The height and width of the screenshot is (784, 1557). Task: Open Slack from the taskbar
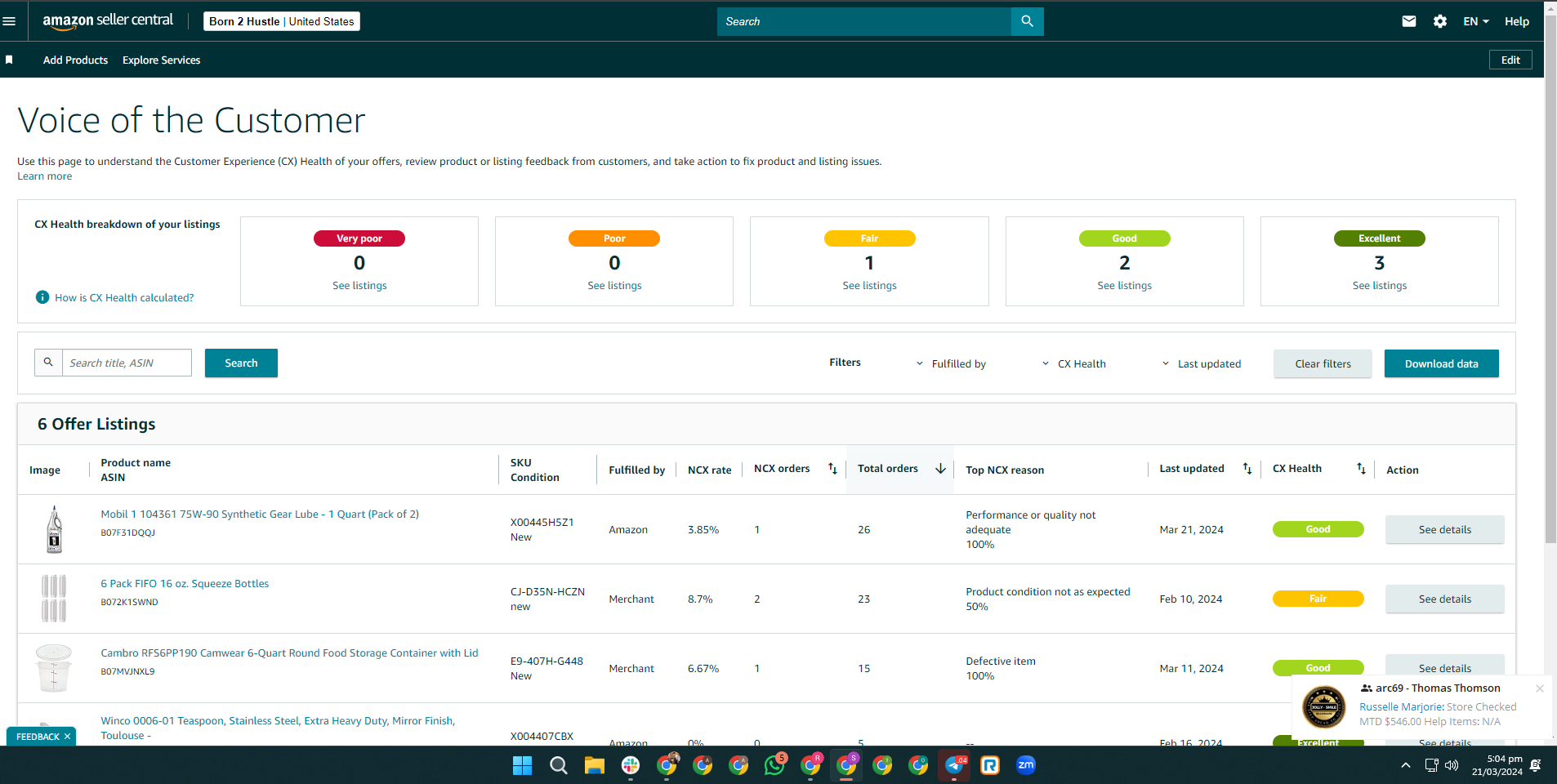point(630,765)
